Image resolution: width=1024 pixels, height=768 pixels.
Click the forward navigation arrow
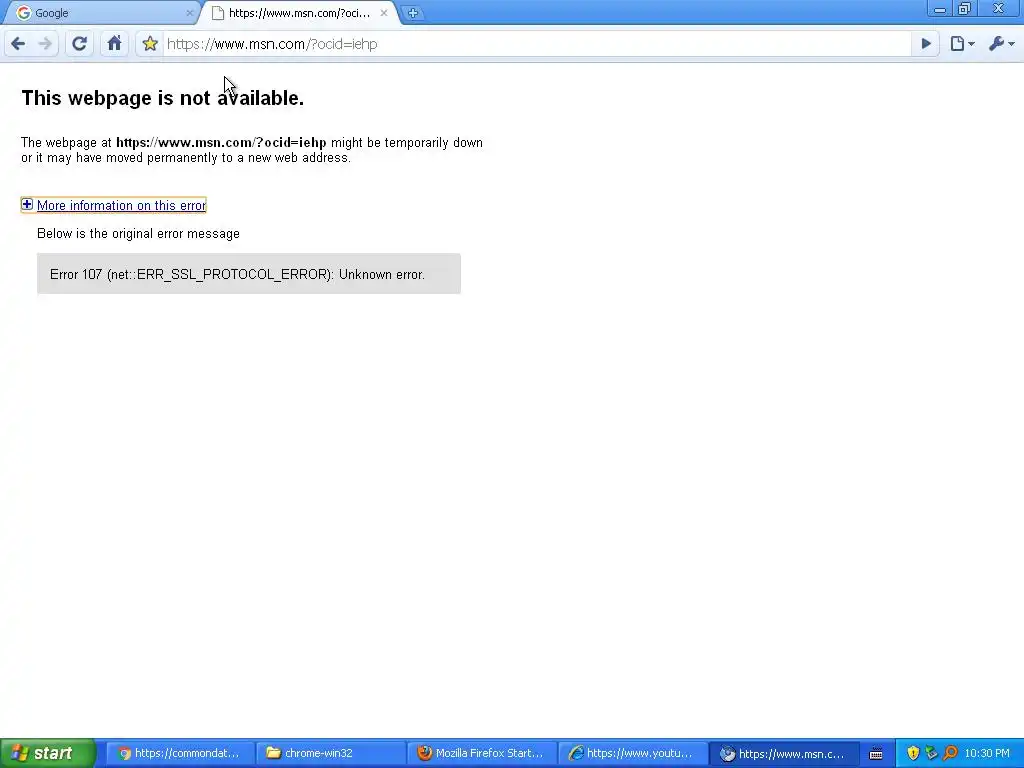[x=45, y=44]
